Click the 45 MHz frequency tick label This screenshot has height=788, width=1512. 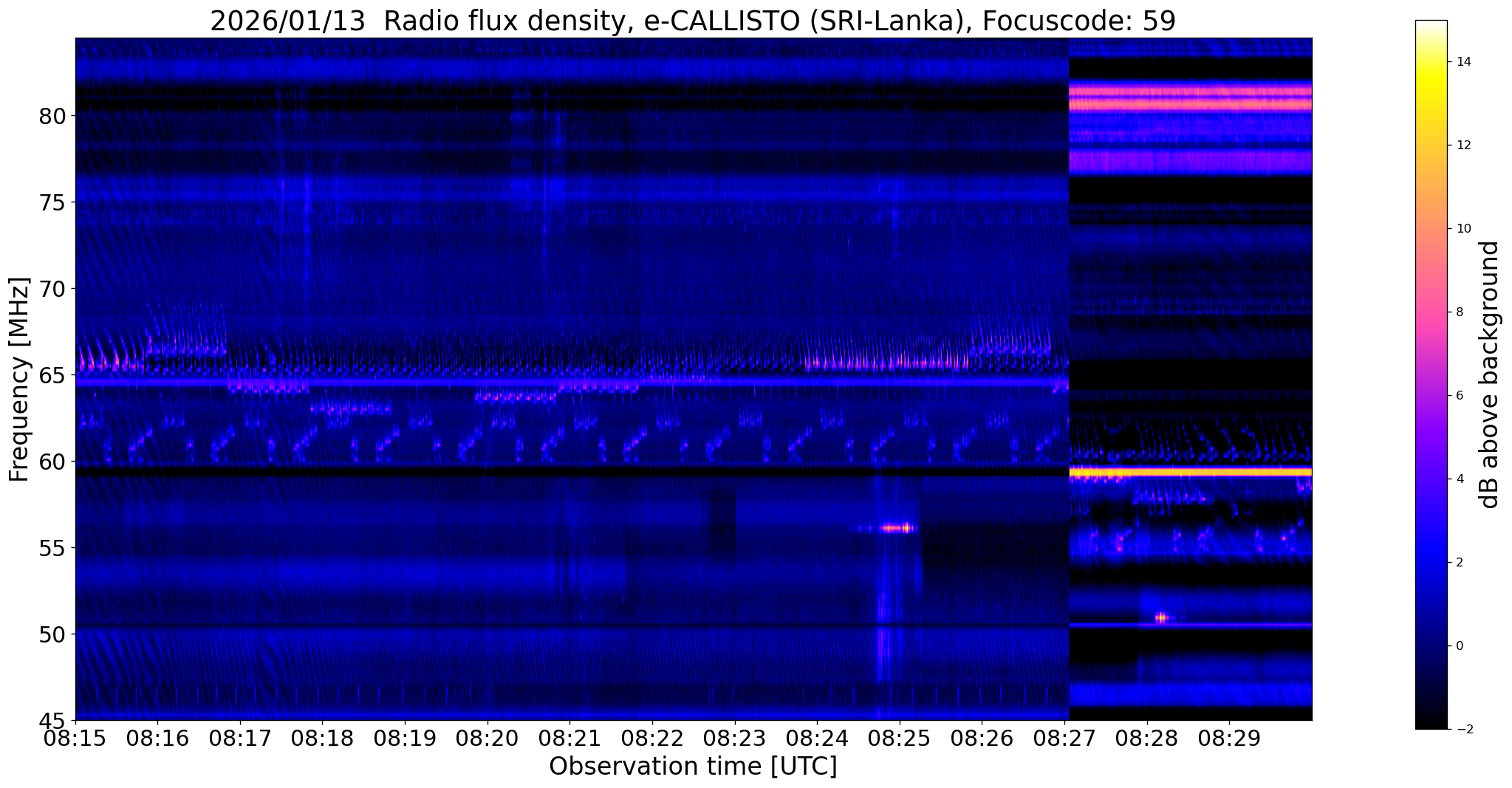pyautogui.click(x=51, y=721)
